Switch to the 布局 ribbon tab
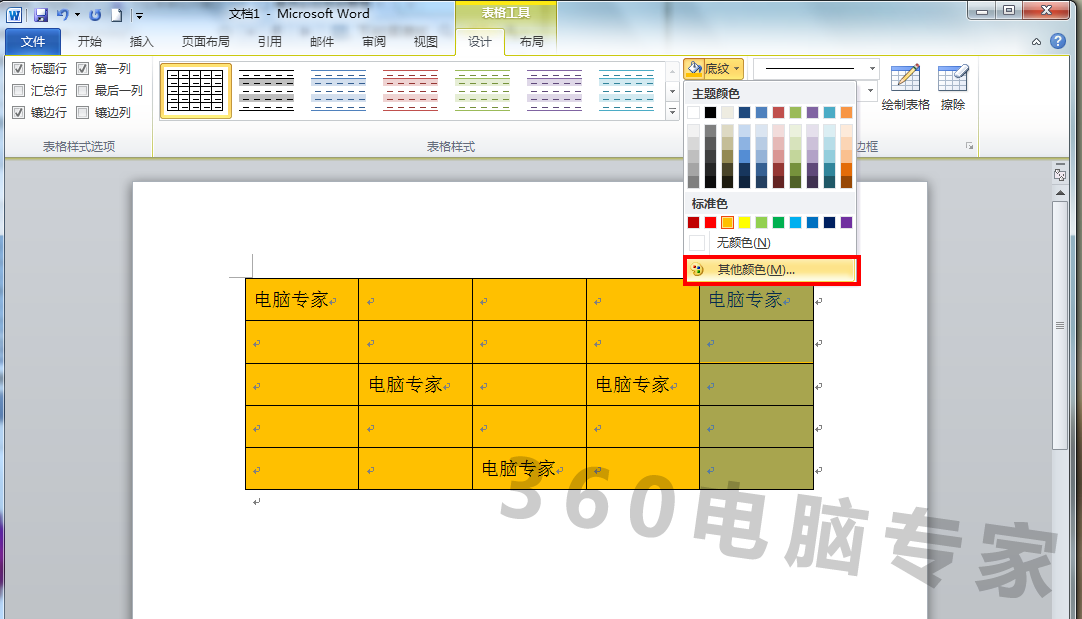This screenshot has width=1082, height=619. tap(531, 41)
